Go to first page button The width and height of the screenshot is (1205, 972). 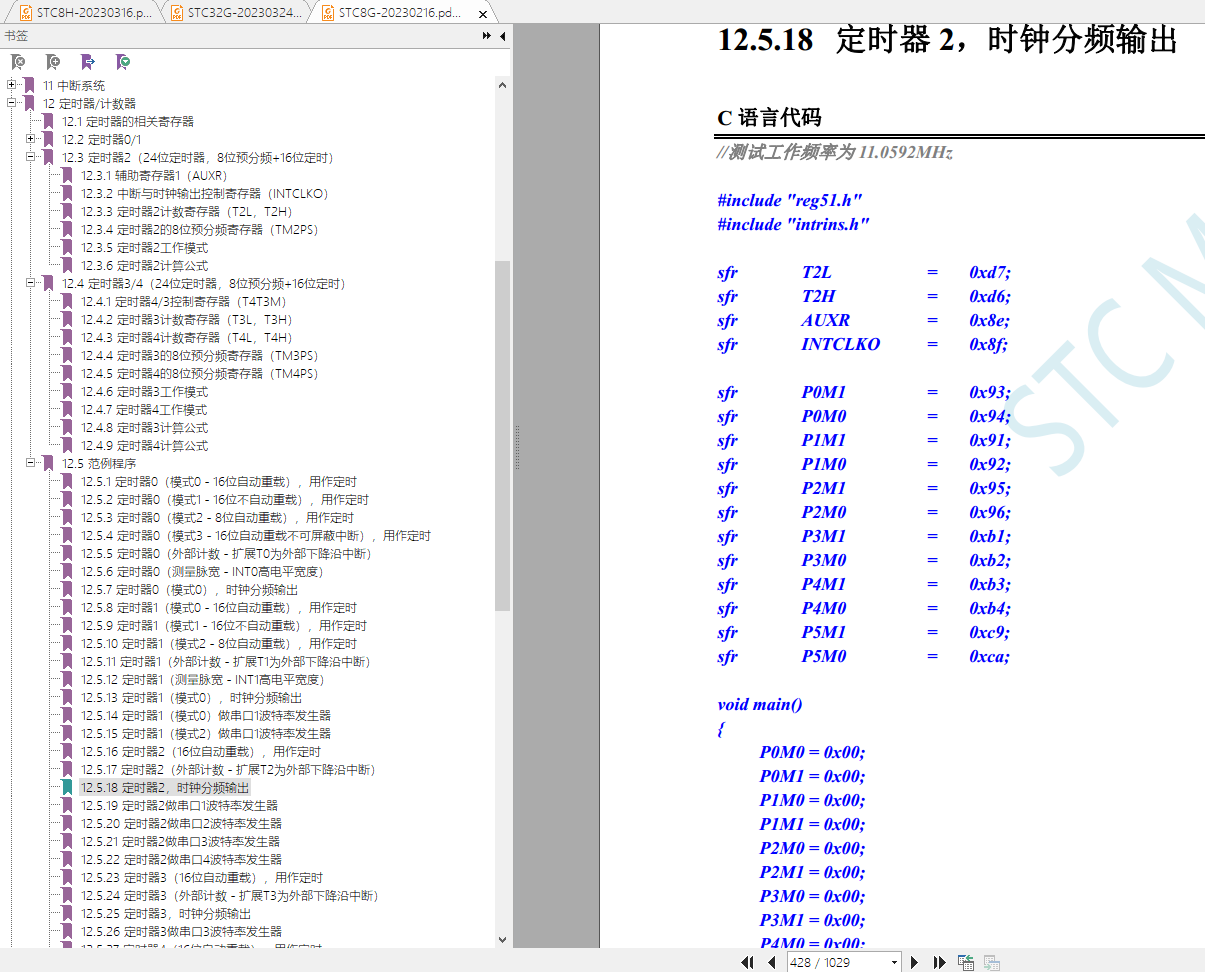747,962
